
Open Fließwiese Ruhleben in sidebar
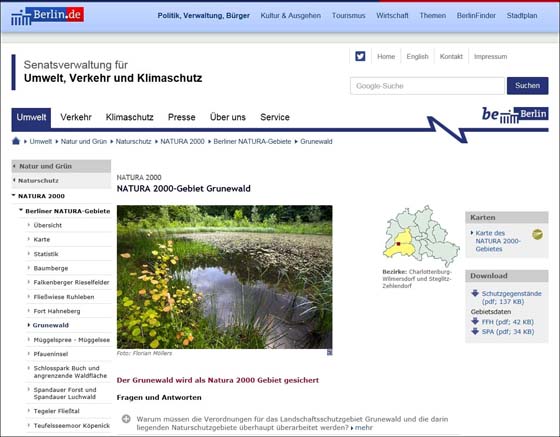[64, 297]
